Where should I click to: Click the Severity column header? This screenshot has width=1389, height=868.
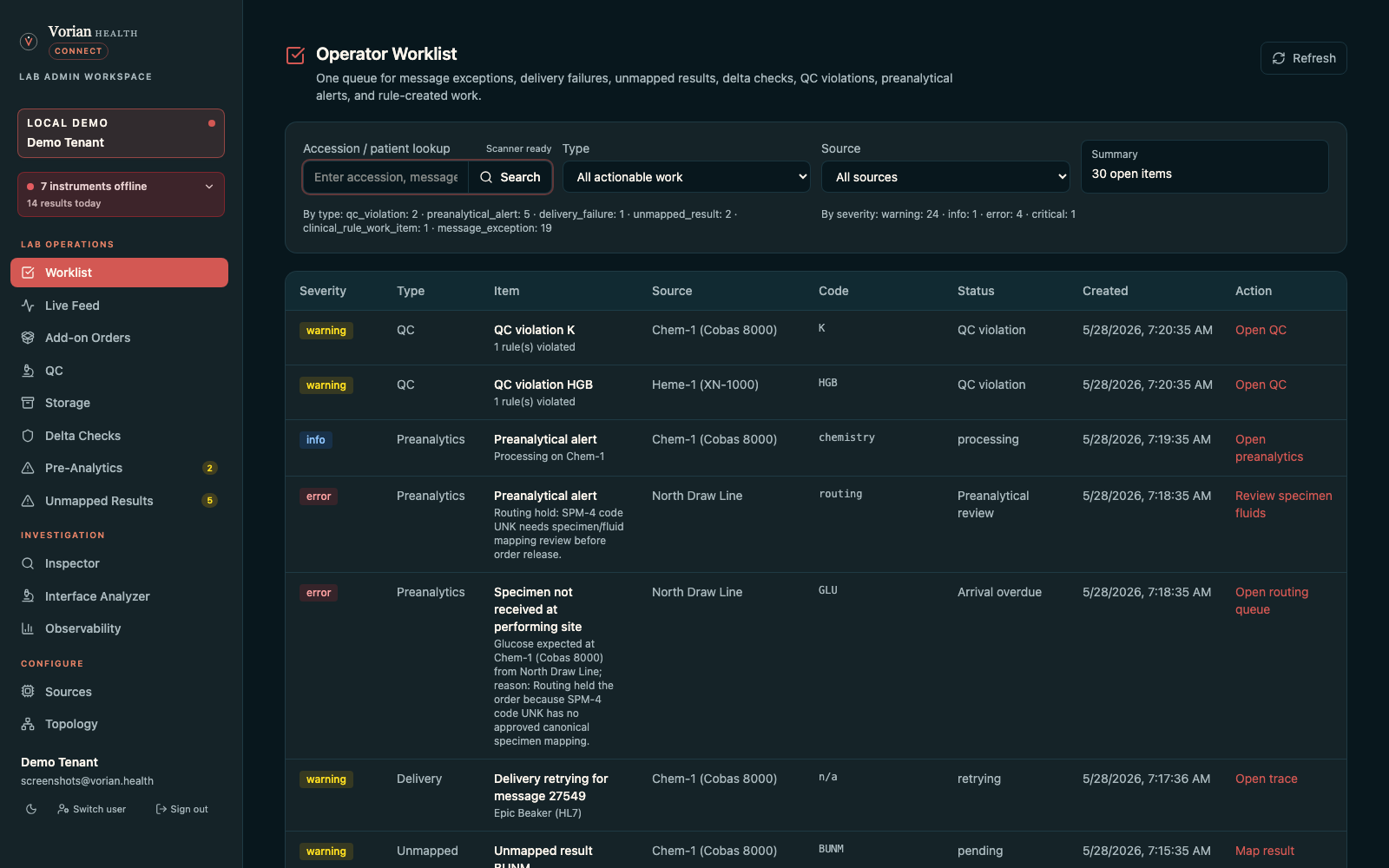(x=323, y=291)
